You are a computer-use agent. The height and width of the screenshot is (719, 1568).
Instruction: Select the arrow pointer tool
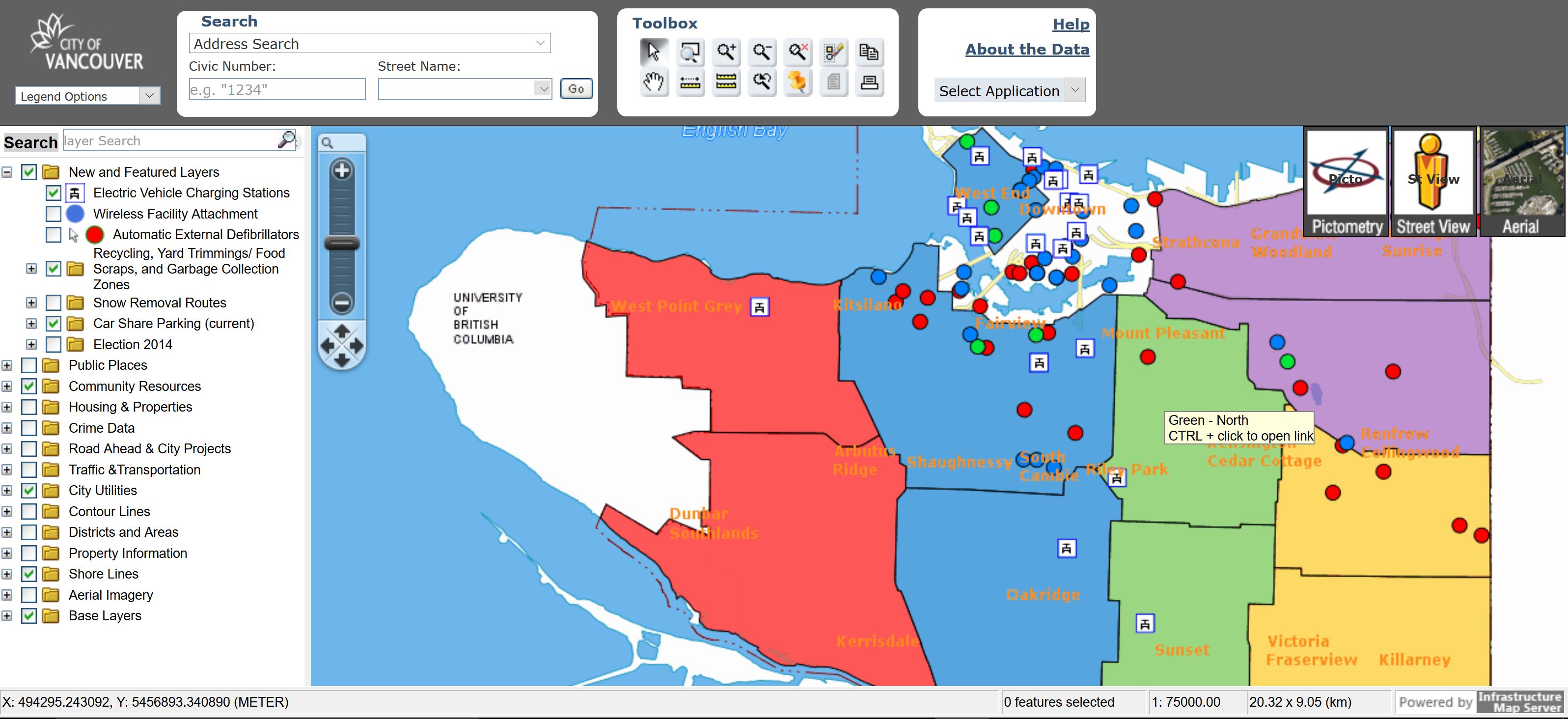[x=653, y=52]
